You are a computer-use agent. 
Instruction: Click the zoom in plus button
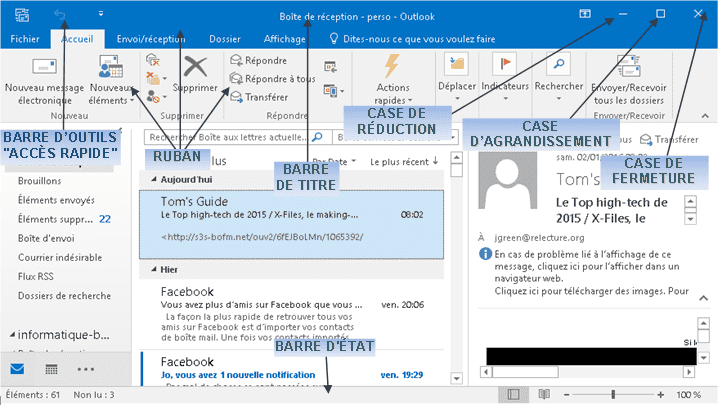660,394
